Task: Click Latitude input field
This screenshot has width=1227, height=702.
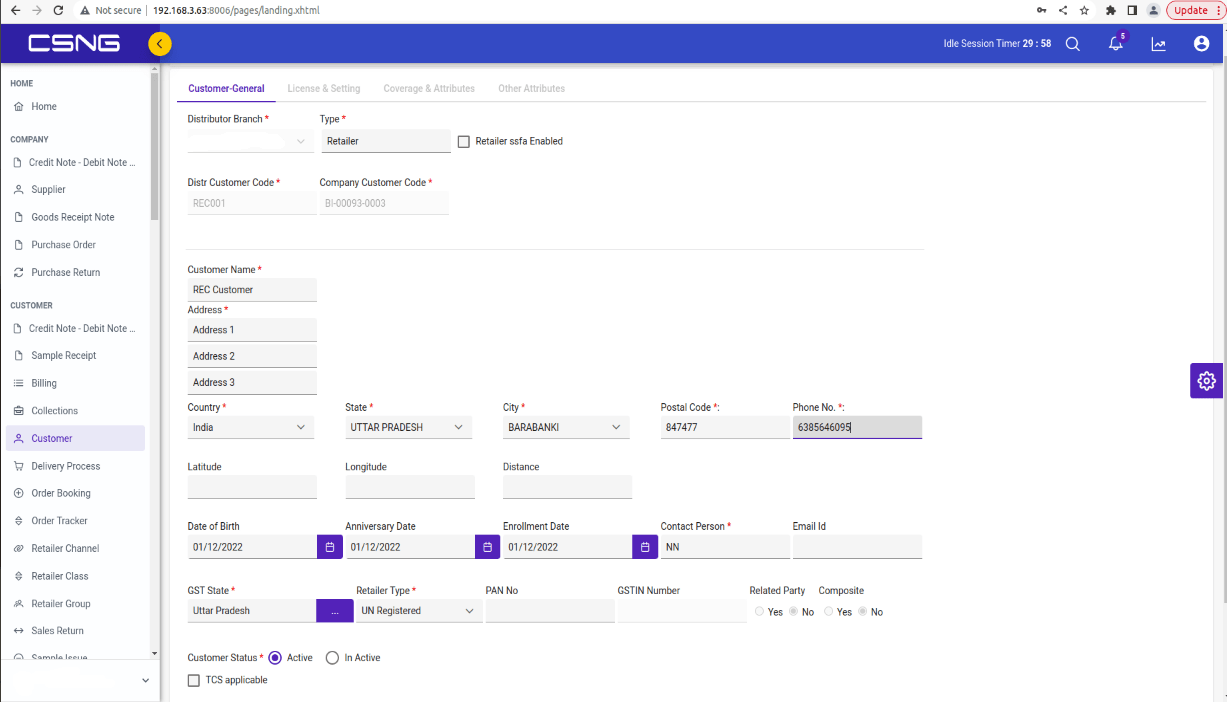Action: point(252,487)
